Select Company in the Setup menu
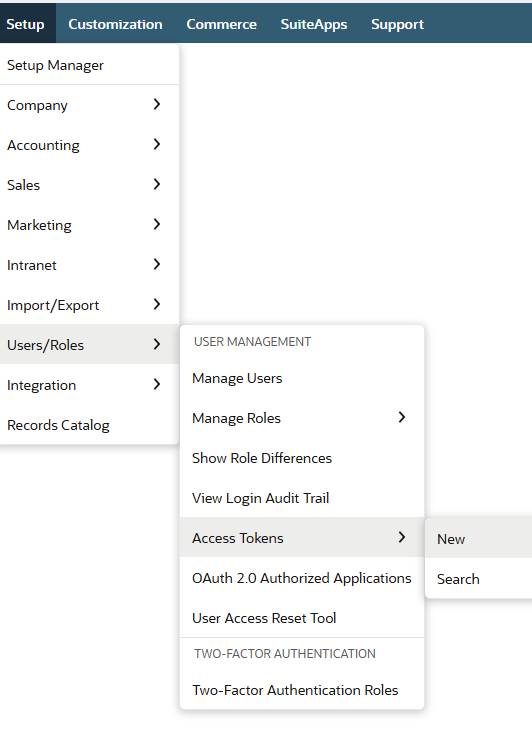532x743 pixels. pos(89,105)
